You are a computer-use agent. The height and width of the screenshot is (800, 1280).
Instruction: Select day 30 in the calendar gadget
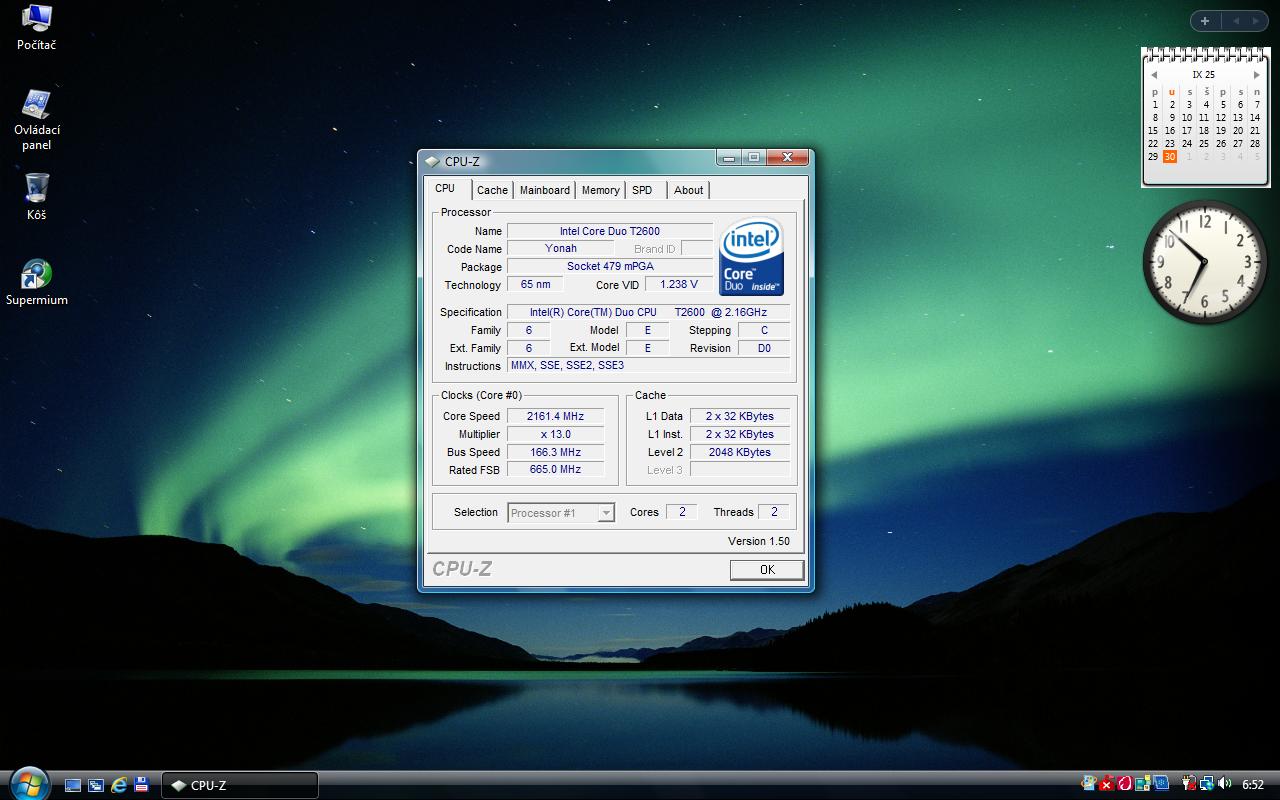[x=1170, y=157]
